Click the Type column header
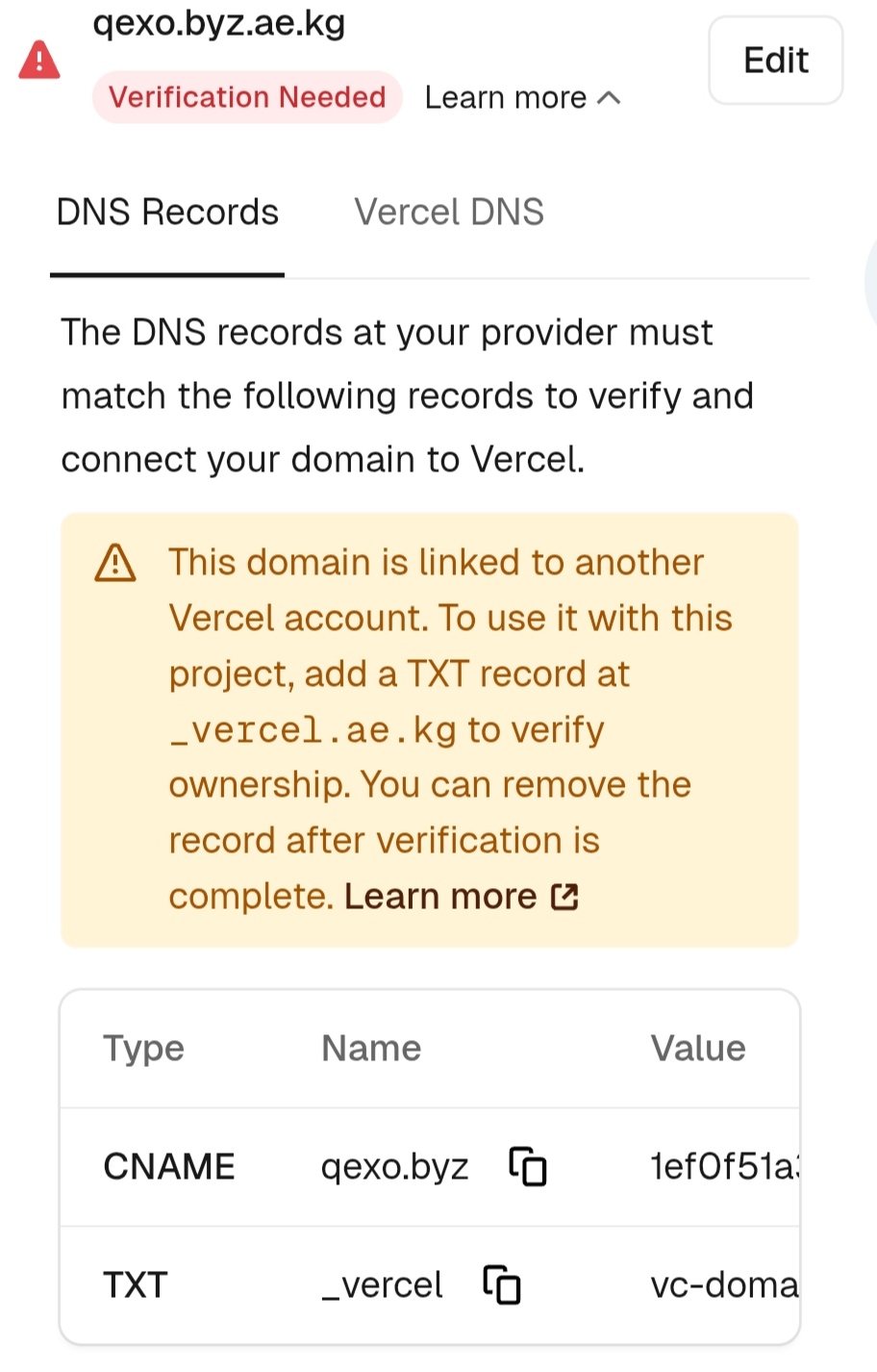Image resolution: width=877 pixels, height=1372 pixels. click(143, 1048)
